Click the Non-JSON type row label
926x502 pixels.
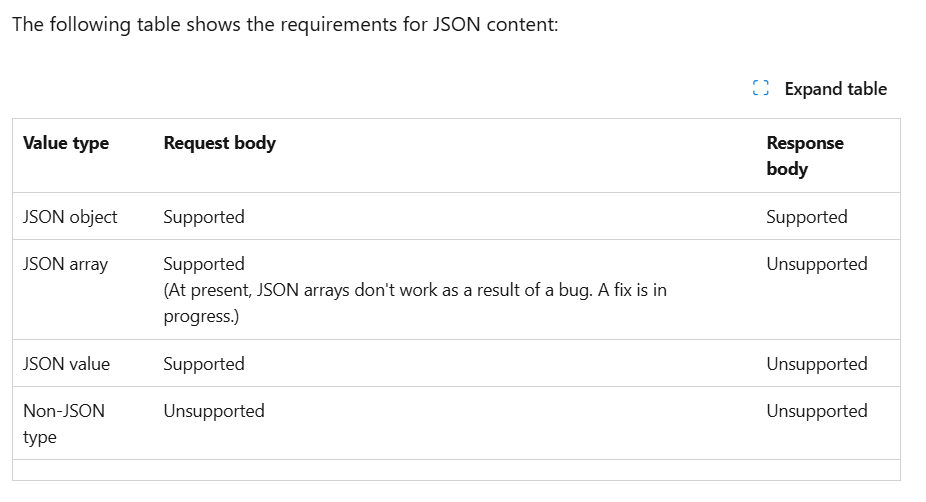(x=64, y=423)
